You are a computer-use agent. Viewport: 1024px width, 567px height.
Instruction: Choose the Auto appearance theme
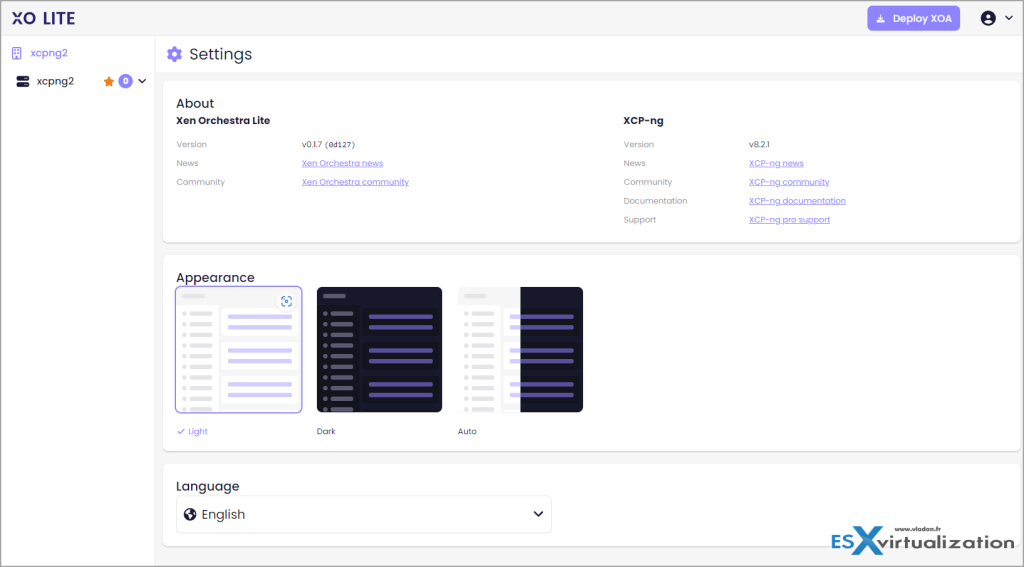(520, 350)
